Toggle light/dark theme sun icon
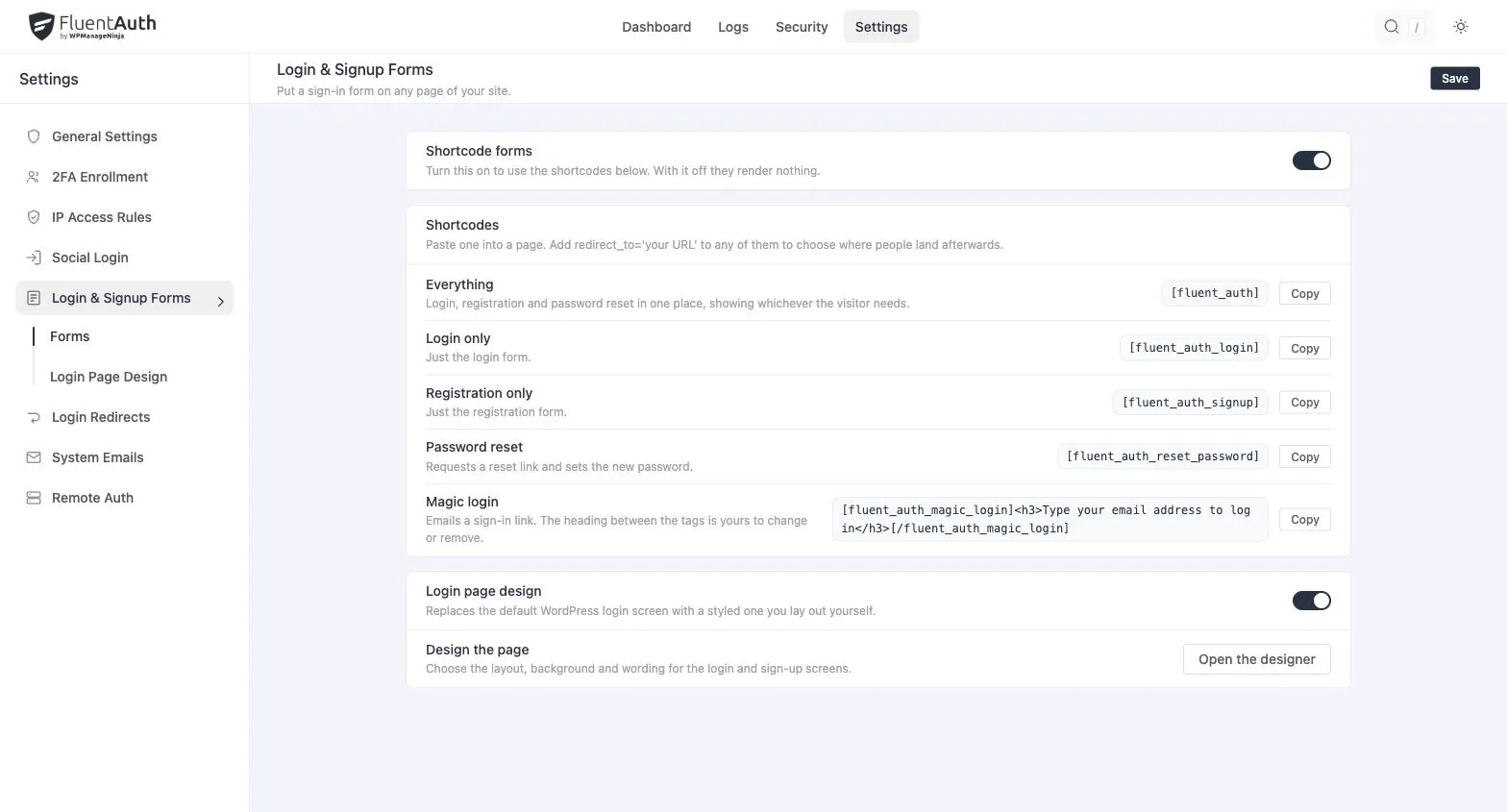This screenshot has width=1507, height=812. tap(1460, 27)
